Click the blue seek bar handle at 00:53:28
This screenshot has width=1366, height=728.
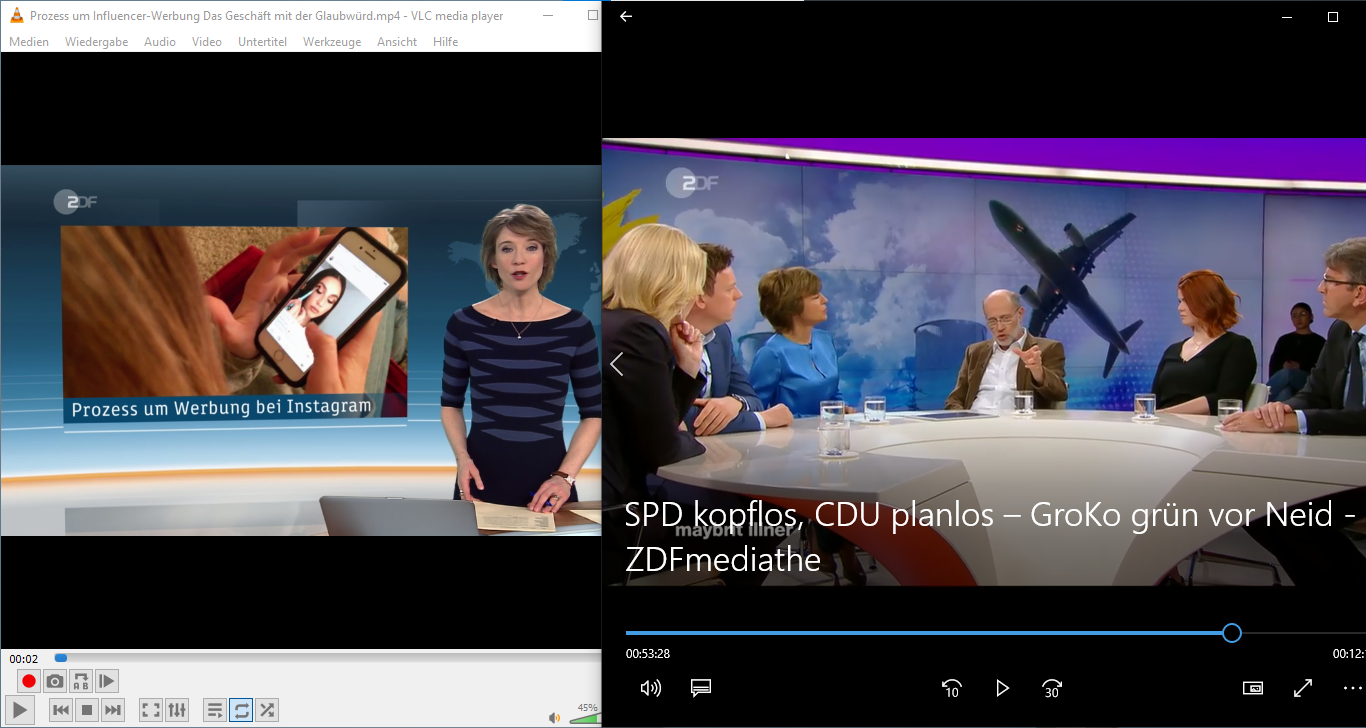pyautogui.click(x=1232, y=633)
